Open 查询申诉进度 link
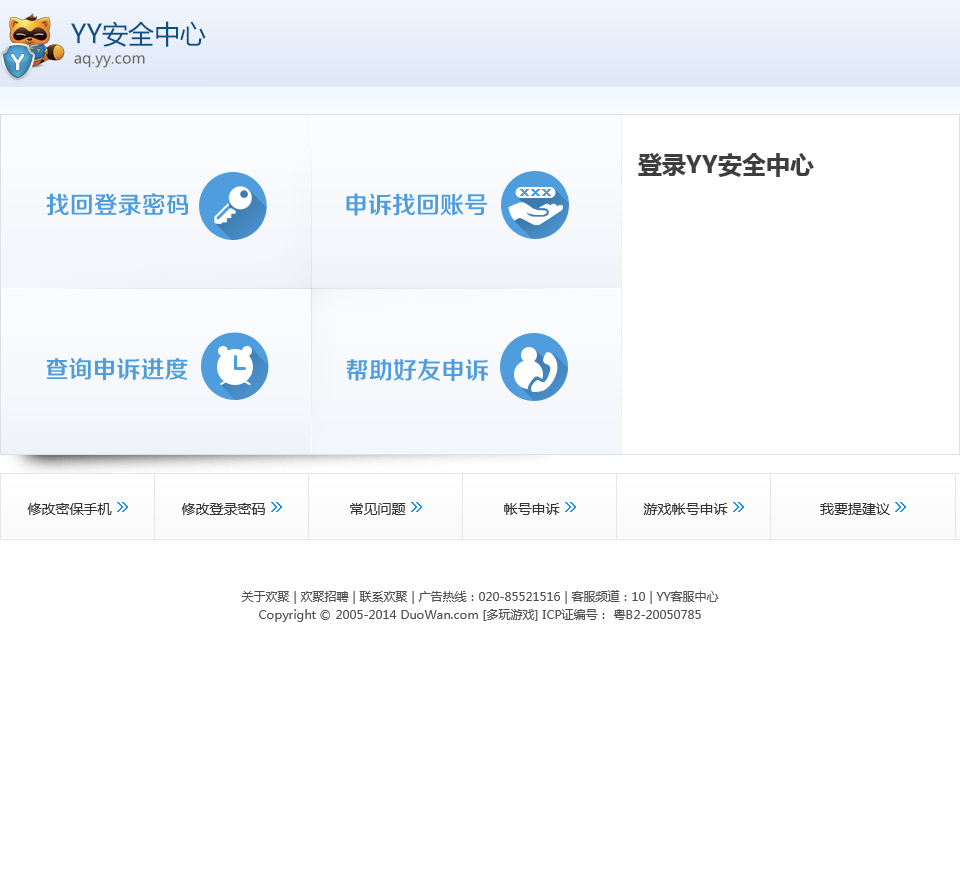This screenshot has width=960, height=873. pyautogui.click(x=117, y=369)
